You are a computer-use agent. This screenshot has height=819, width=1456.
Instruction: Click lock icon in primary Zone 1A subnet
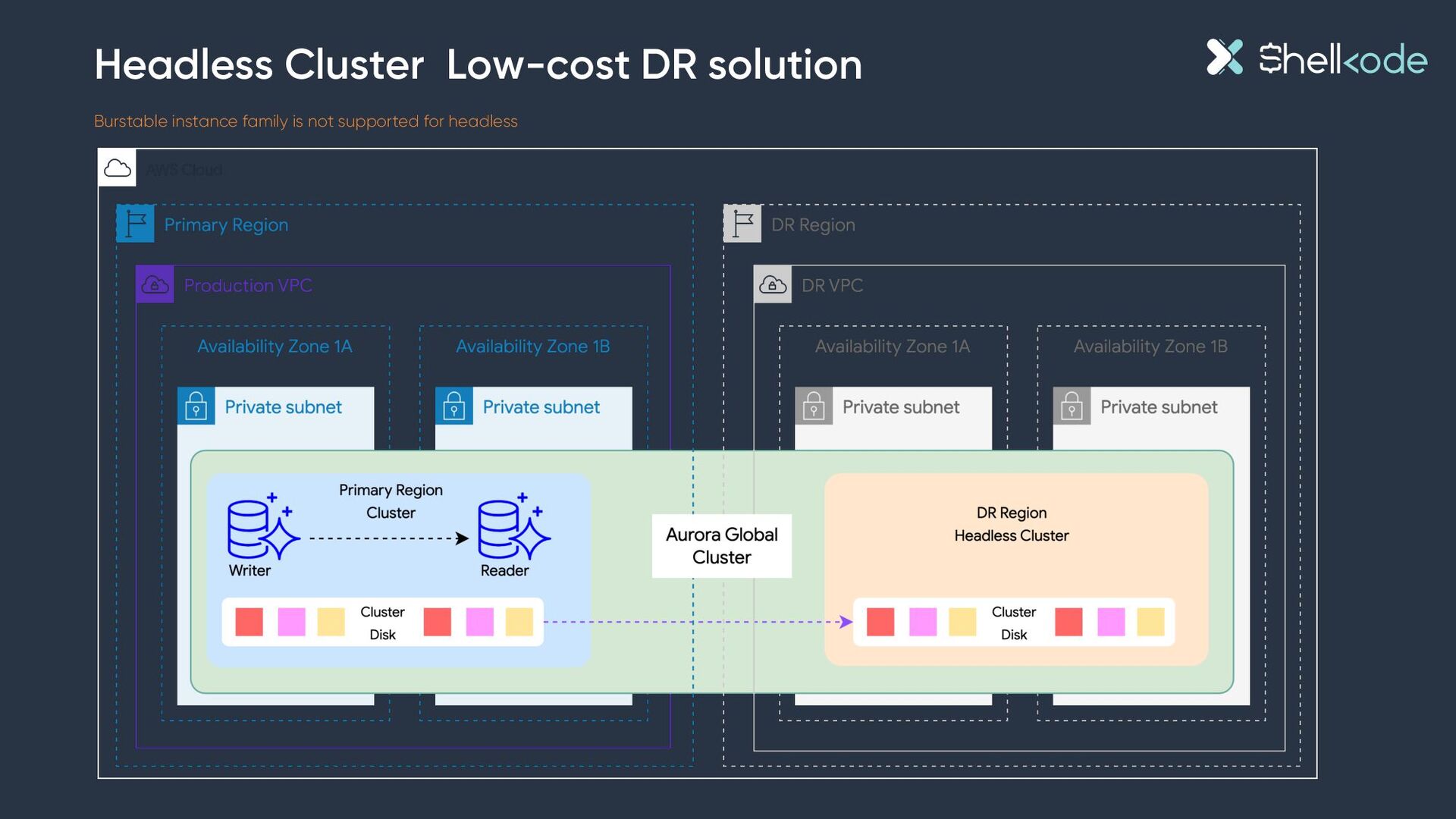(196, 406)
